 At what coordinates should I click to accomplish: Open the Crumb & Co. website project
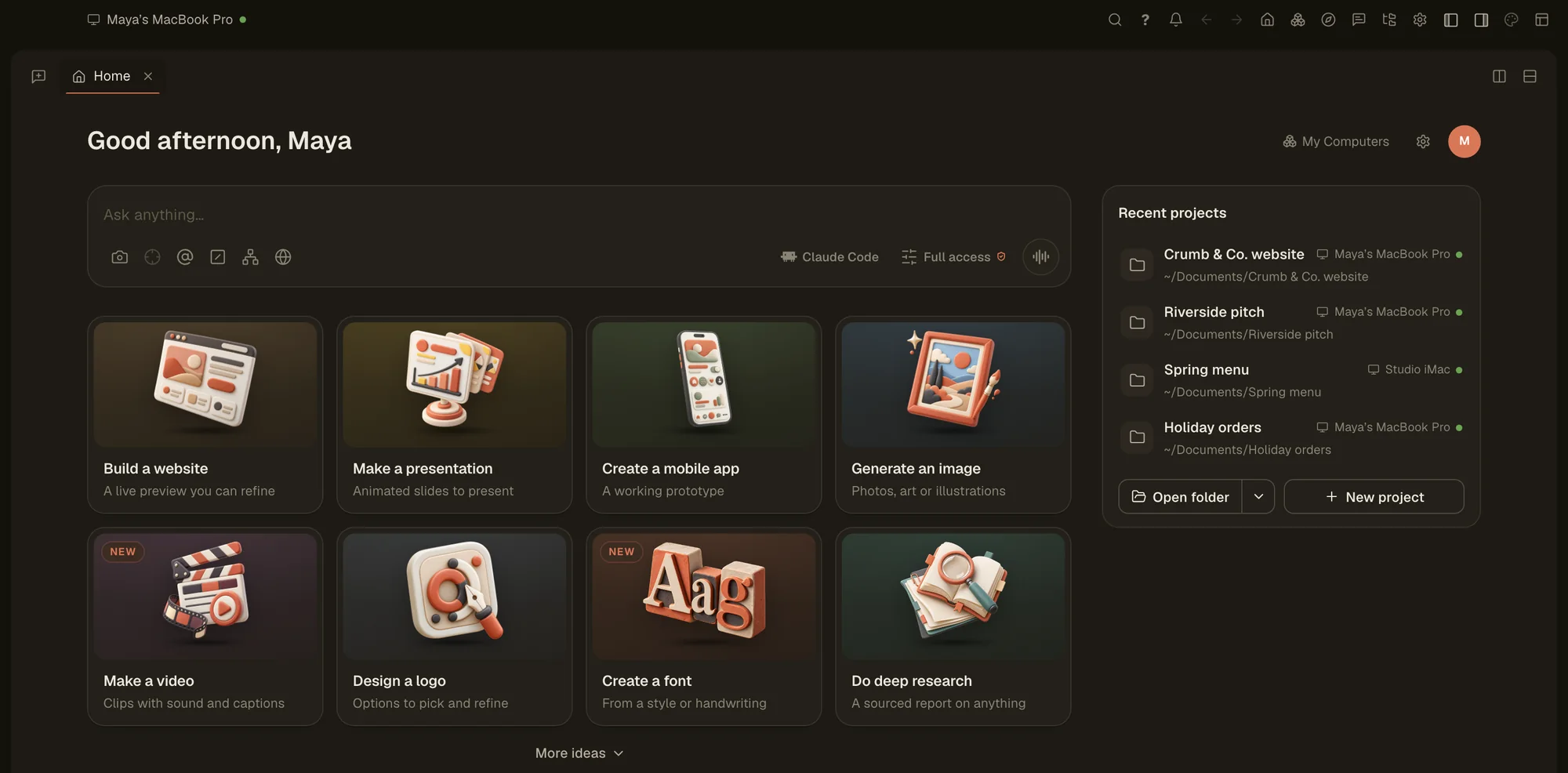1291,265
